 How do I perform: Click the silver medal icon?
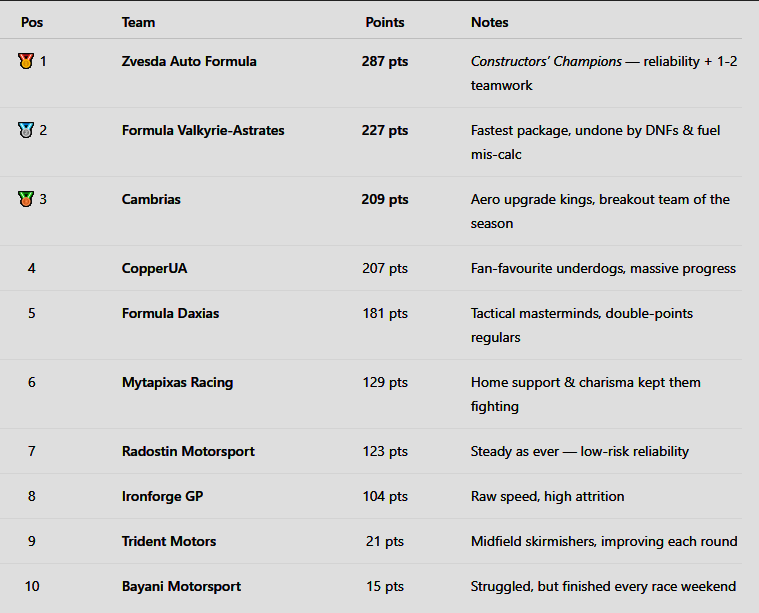pyautogui.click(x=26, y=130)
